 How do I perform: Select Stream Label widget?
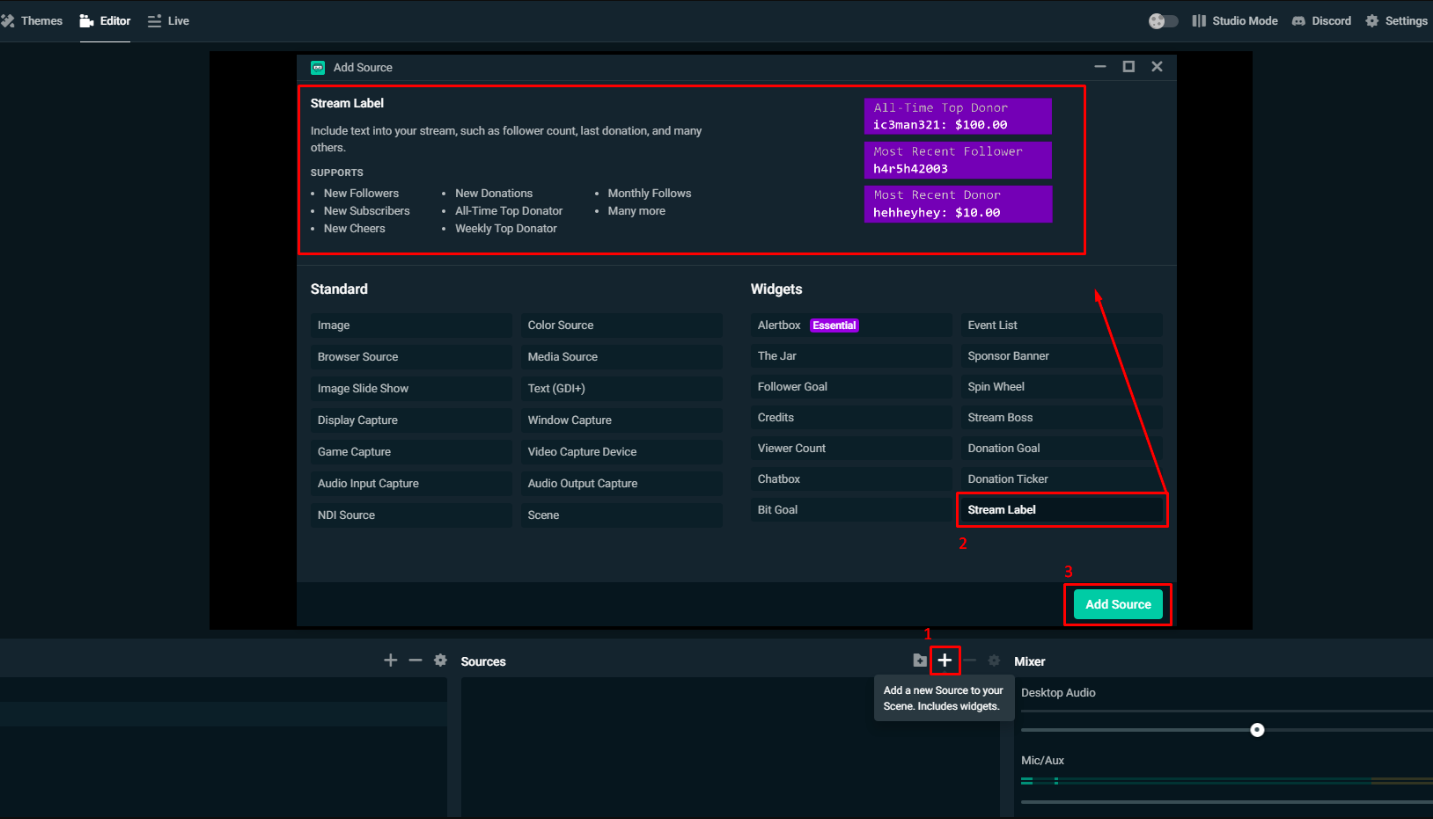point(1061,510)
